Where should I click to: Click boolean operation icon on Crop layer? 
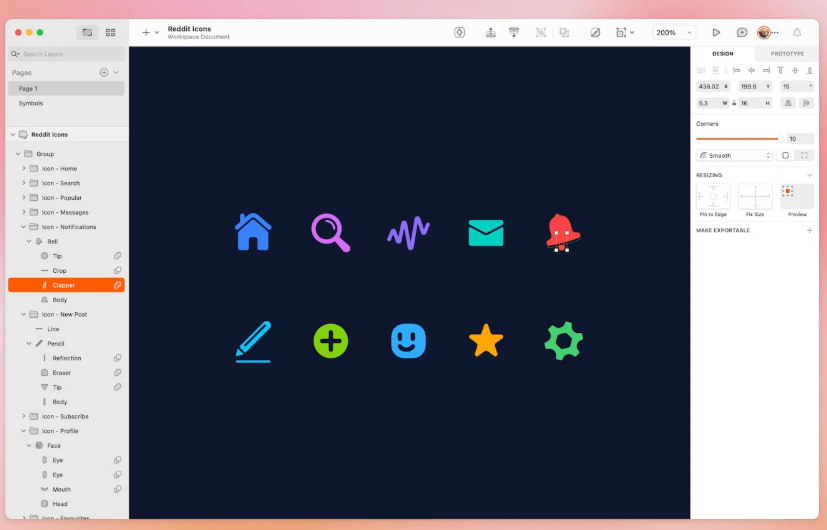point(118,271)
